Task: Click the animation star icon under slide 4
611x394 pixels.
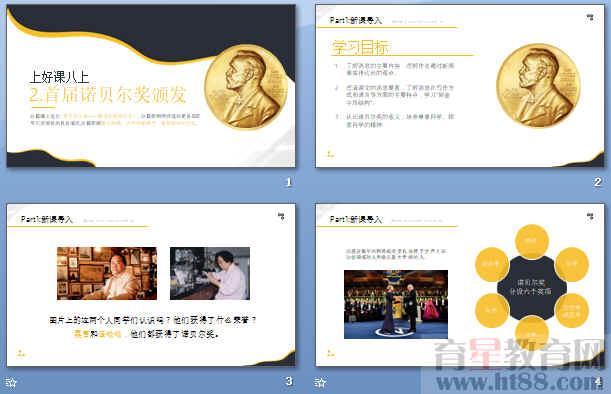Action: (320, 382)
